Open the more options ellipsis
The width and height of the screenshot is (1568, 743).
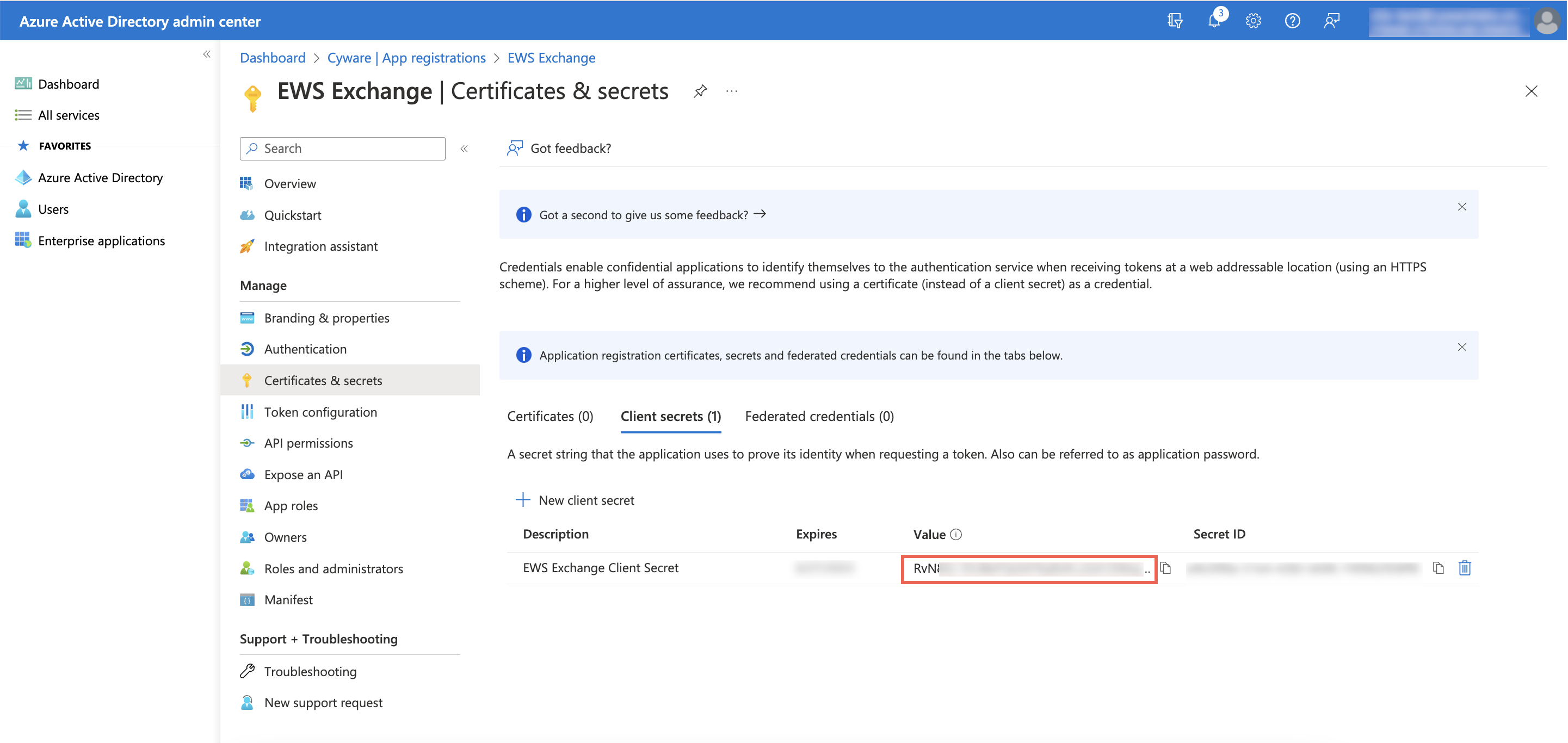732,91
